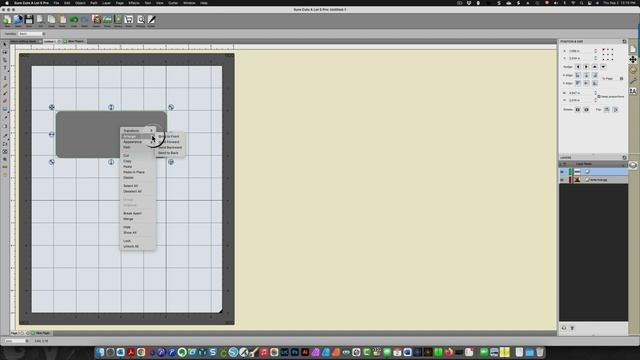Click Unlock All in context menu

tap(131, 247)
